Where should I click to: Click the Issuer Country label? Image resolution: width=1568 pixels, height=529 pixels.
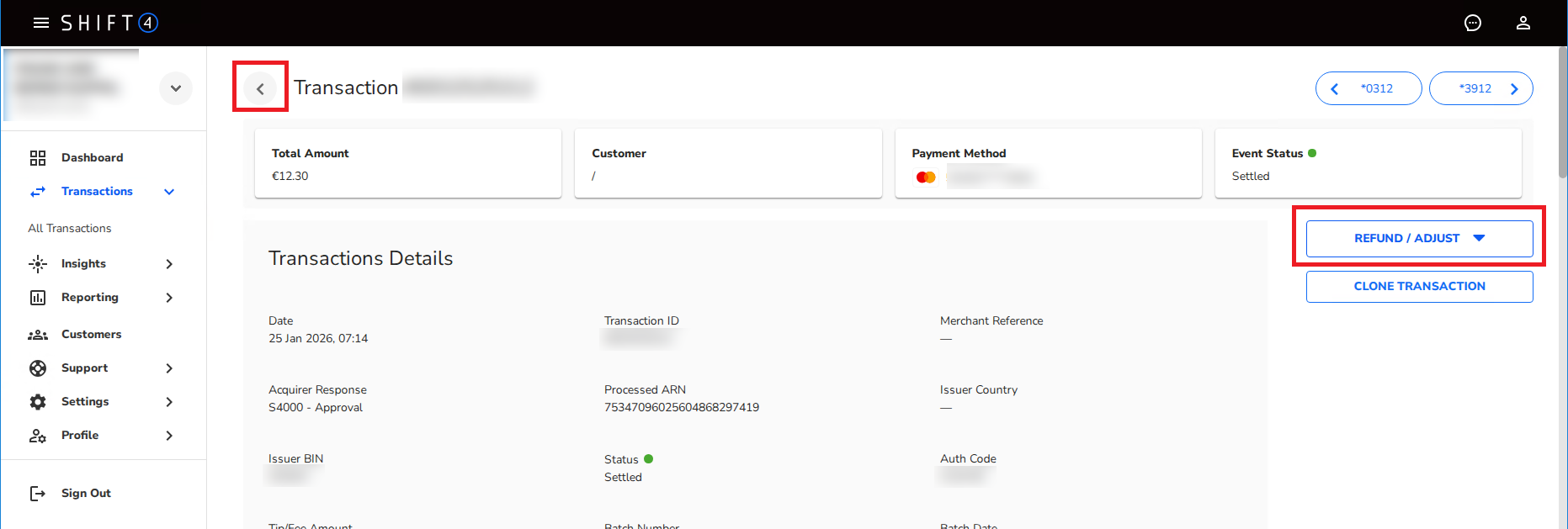(x=979, y=390)
